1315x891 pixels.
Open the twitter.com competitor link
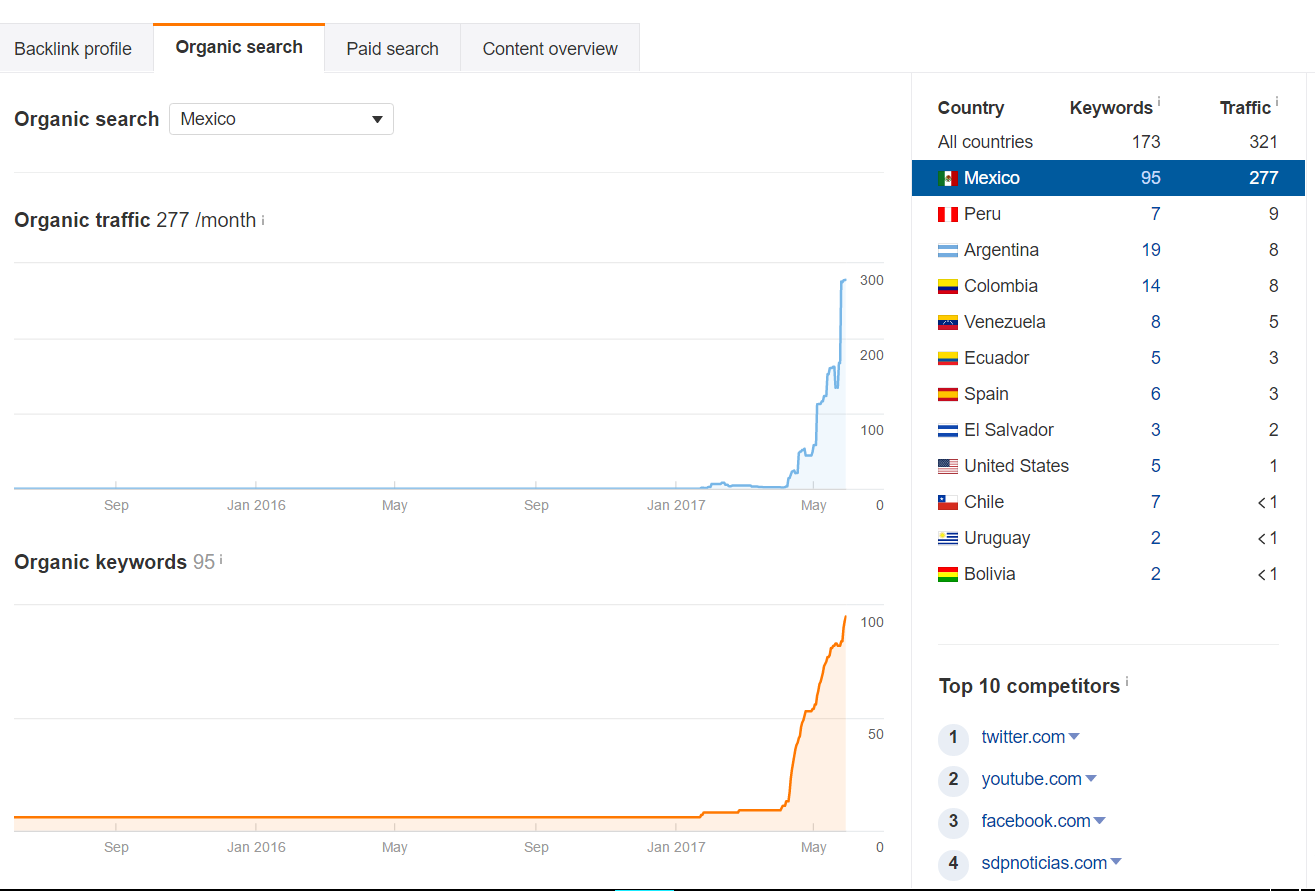tap(1023, 737)
